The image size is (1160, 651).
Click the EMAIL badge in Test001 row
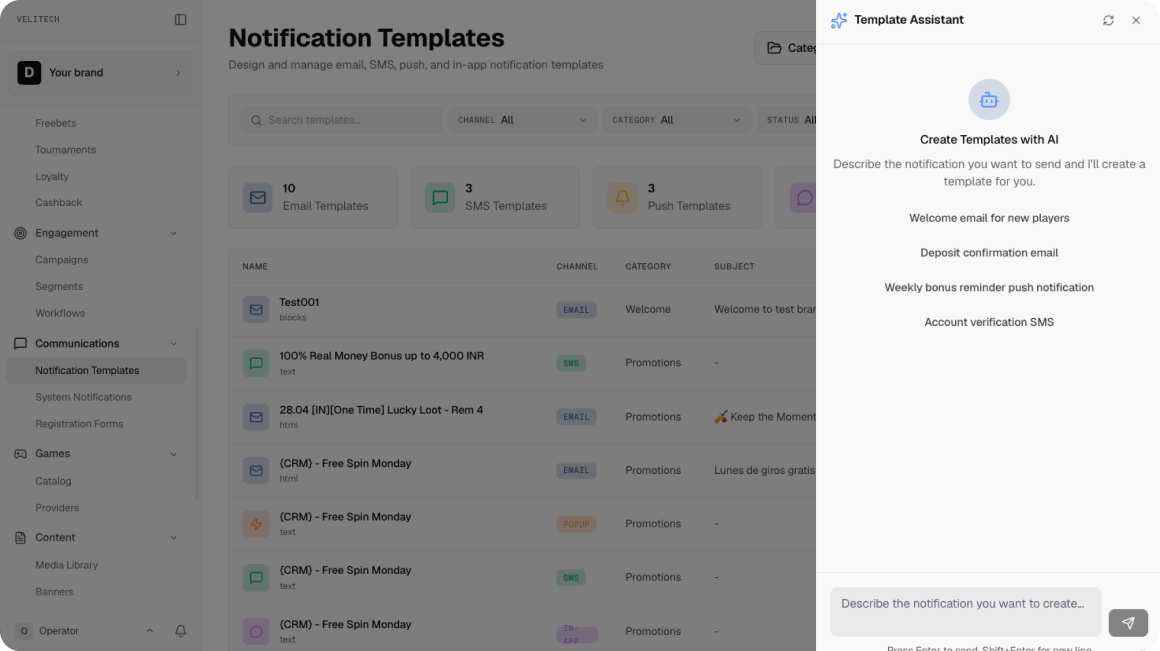pyautogui.click(x=576, y=310)
